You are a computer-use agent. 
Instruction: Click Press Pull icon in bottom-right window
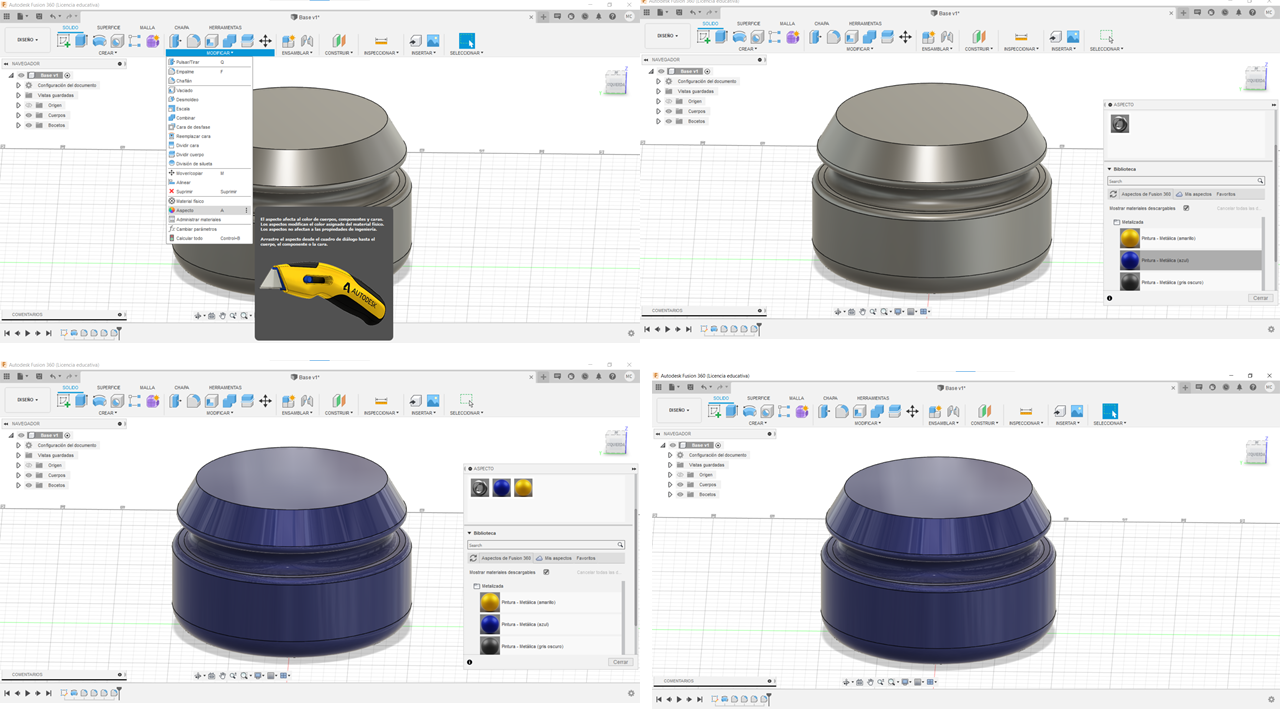click(x=825, y=412)
